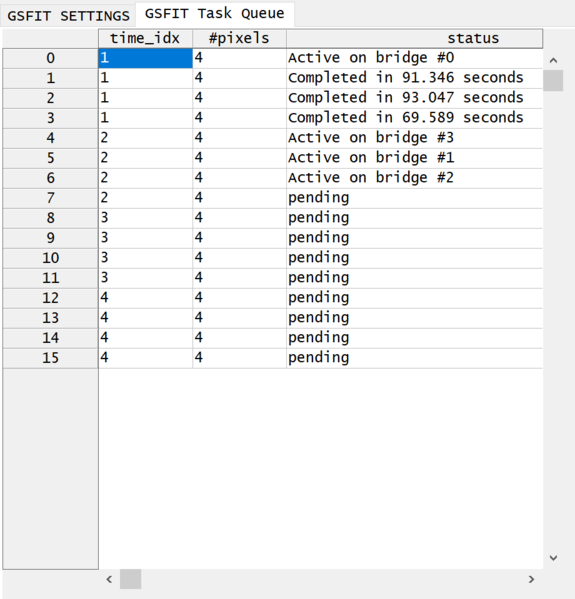This screenshot has height=599, width=575.
Task: Click the horizontal scrollbar left arrow
Action: (x=109, y=579)
